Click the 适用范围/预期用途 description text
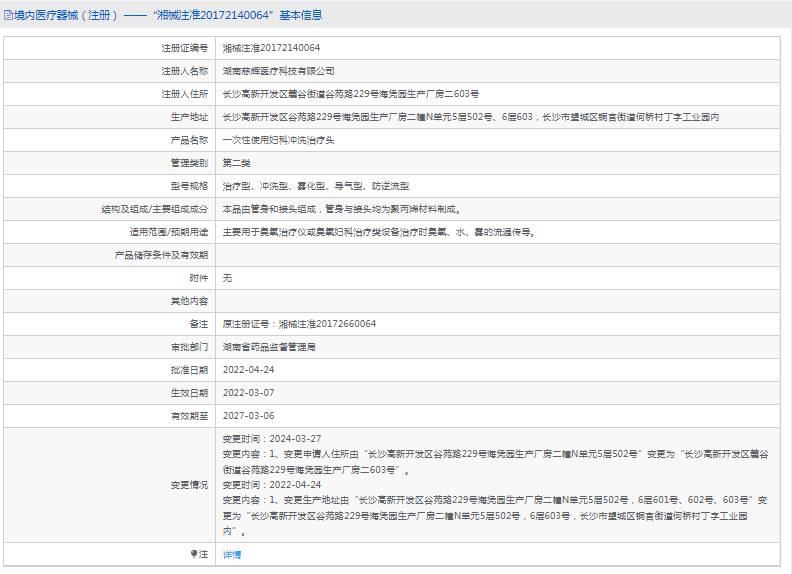Viewport: 792px width, 574px height. (379, 232)
